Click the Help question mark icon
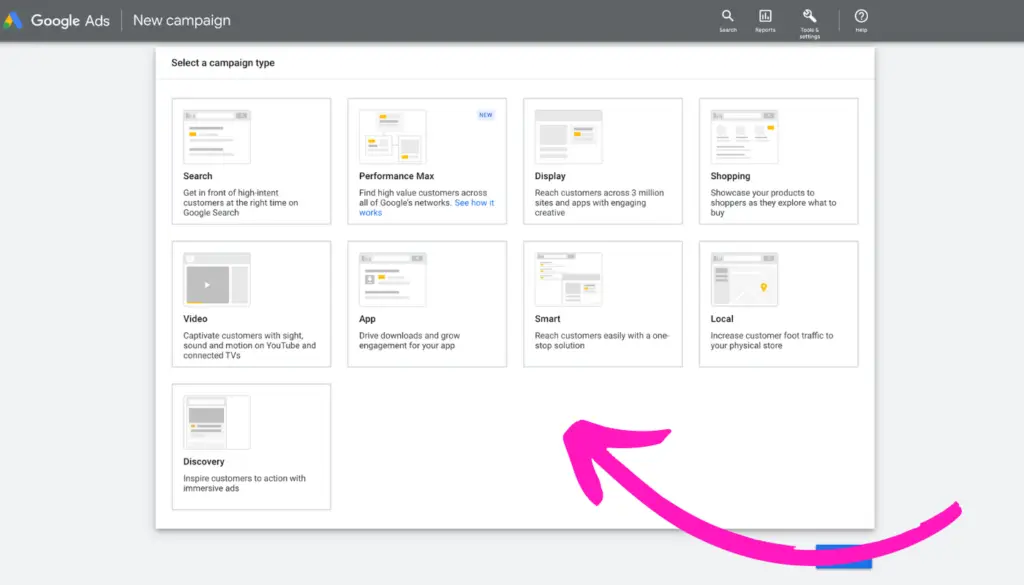1024x585 pixels. pyautogui.click(x=861, y=17)
